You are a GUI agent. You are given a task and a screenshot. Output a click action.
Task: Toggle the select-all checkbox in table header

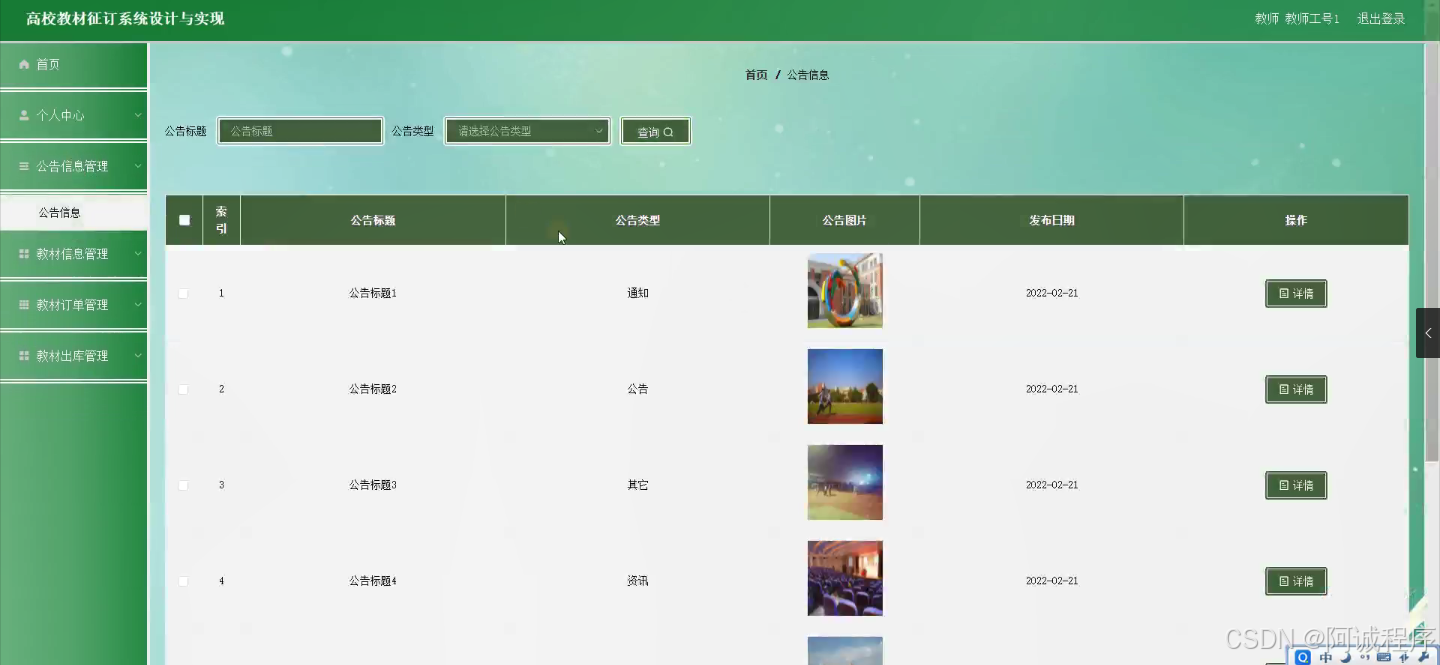click(x=184, y=220)
